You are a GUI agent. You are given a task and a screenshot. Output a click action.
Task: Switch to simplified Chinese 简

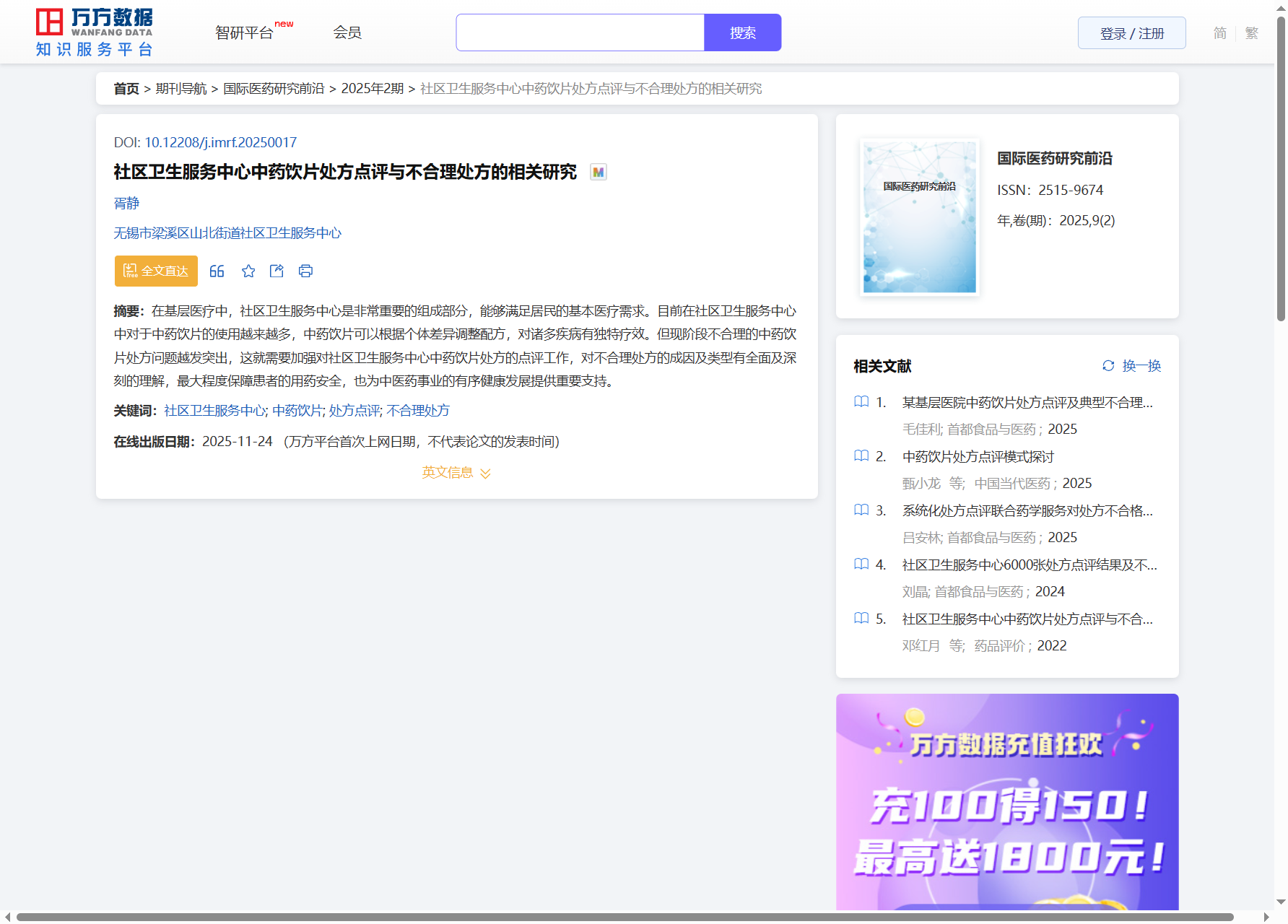tap(1219, 33)
